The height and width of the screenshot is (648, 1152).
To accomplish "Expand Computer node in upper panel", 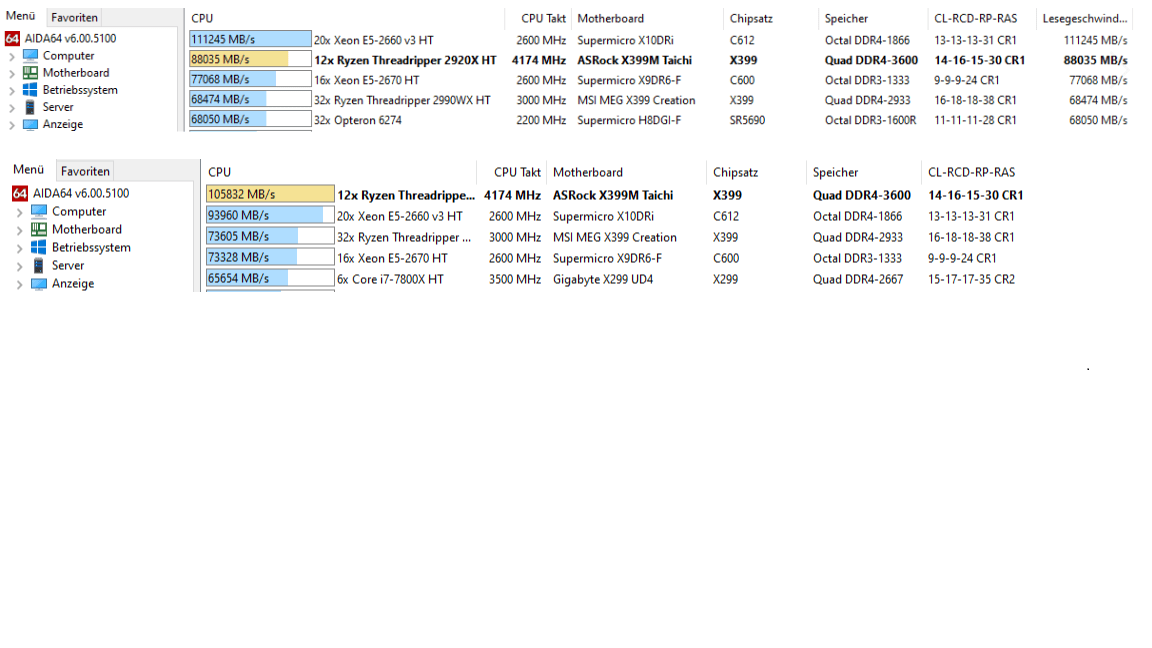I will [12, 56].
